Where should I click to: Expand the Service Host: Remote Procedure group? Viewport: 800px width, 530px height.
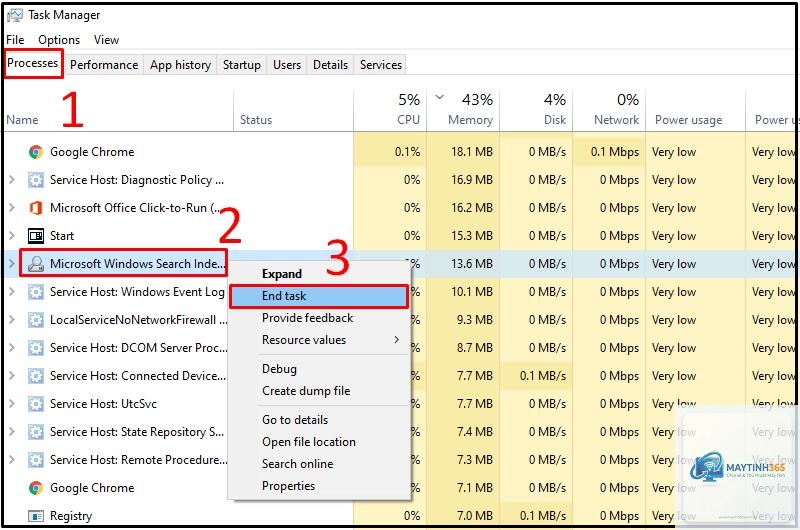[12, 460]
